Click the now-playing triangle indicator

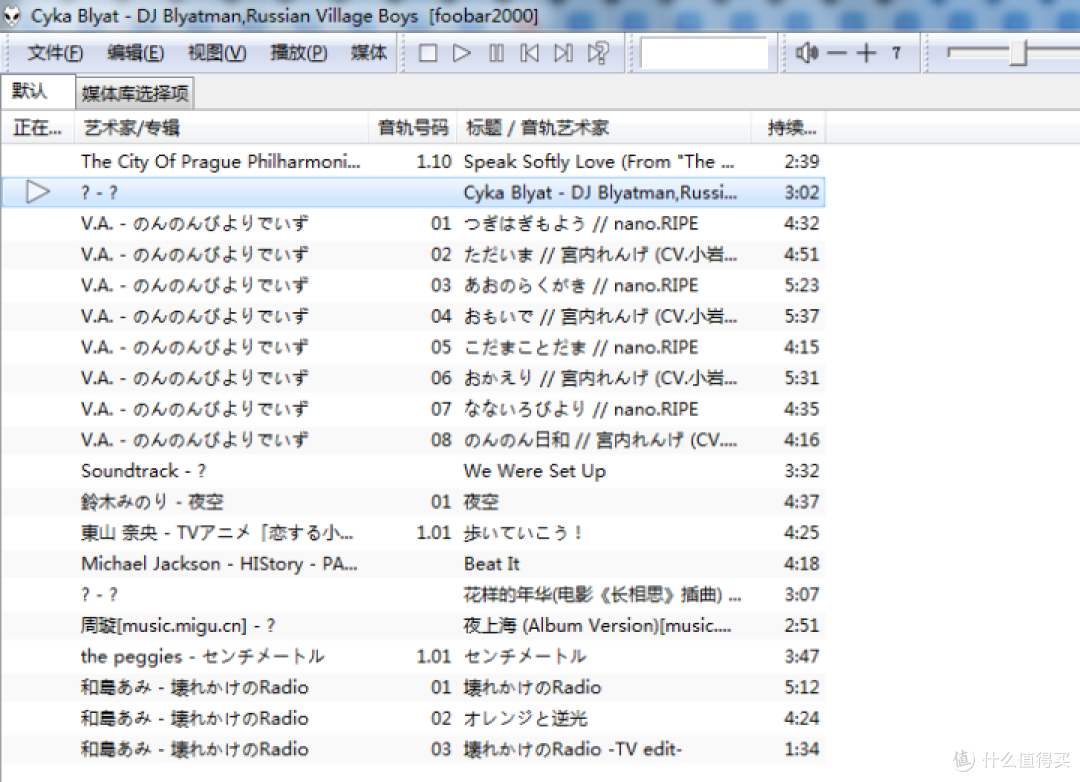click(x=37, y=192)
